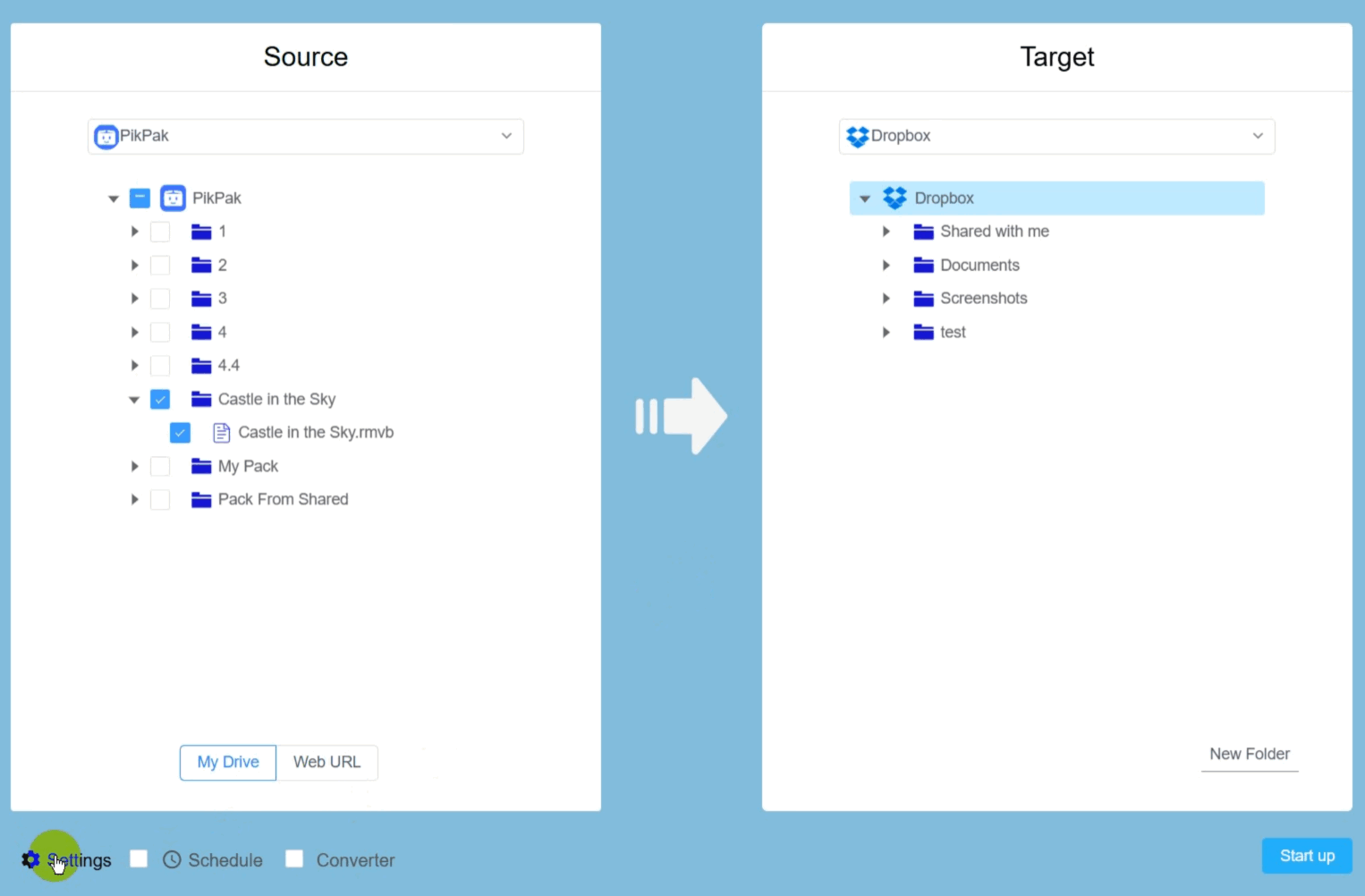Expand folder 4 in source tree
1365x896 pixels.
pyautogui.click(x=134, y=333)
